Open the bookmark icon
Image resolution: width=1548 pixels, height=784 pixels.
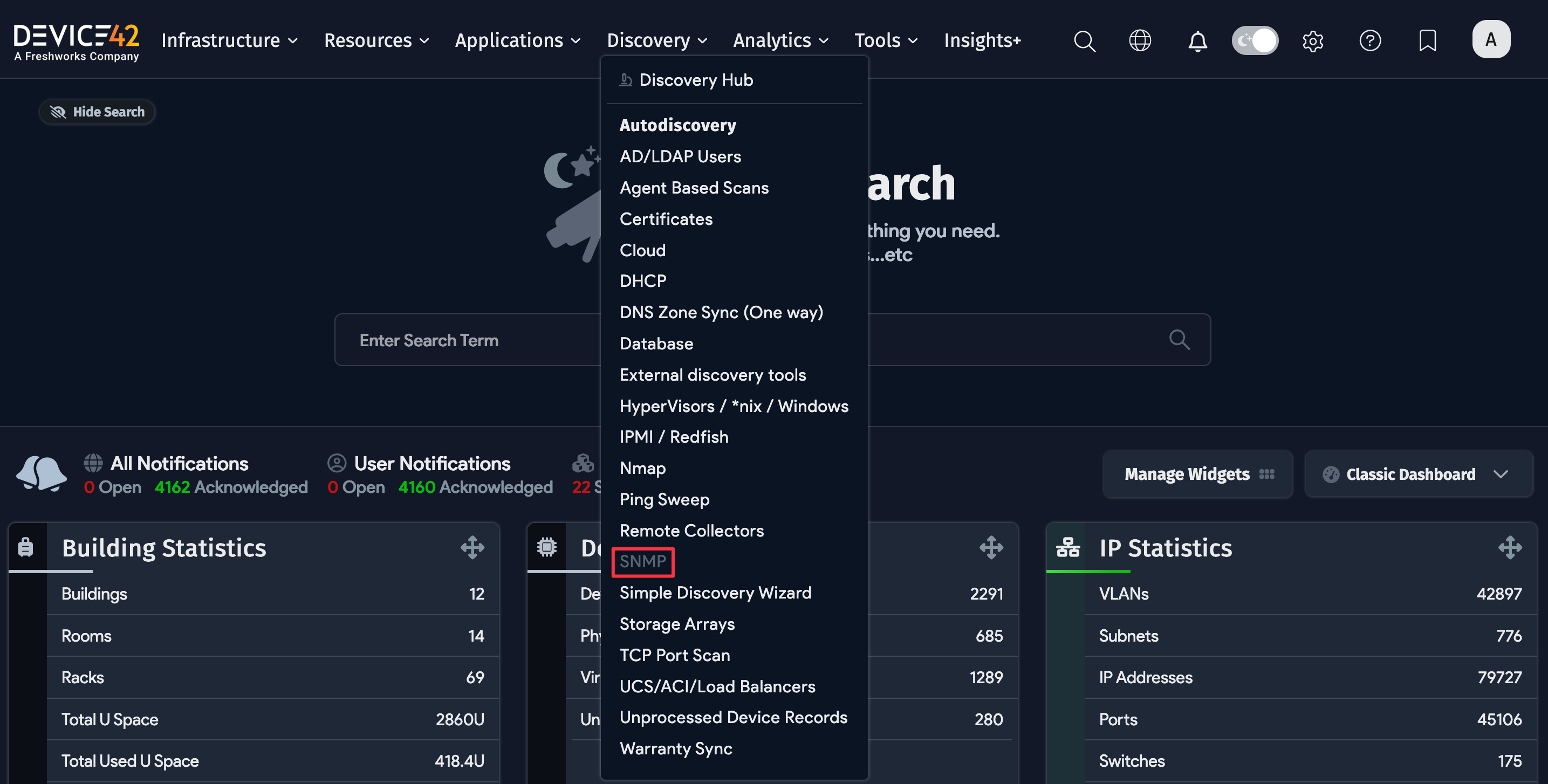tap(1427, 41)
